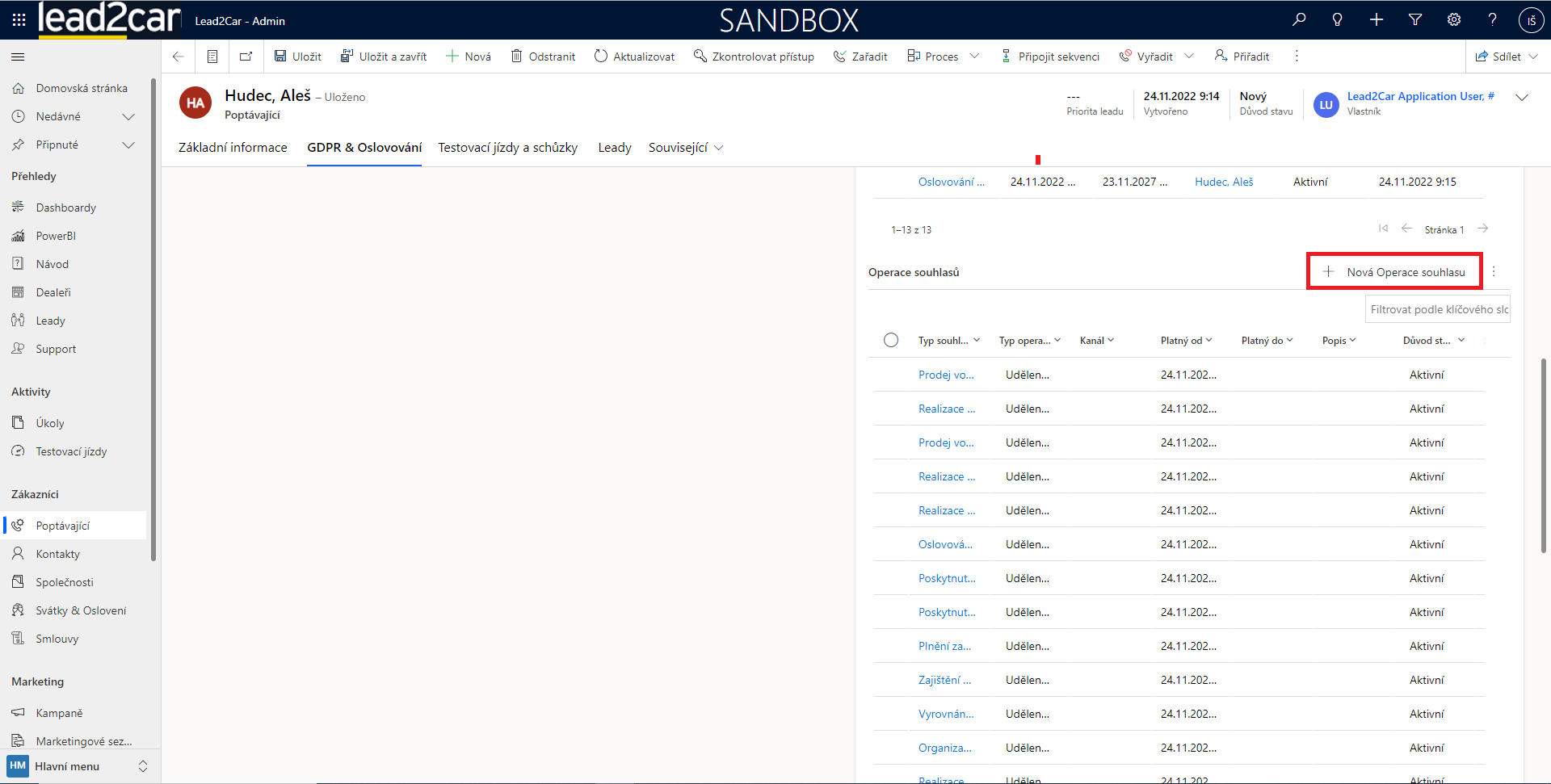The height and width of the screenshot is (784, 1551).
Task: Expand the header details chevron beside owner
Action: coord(1522,98)
